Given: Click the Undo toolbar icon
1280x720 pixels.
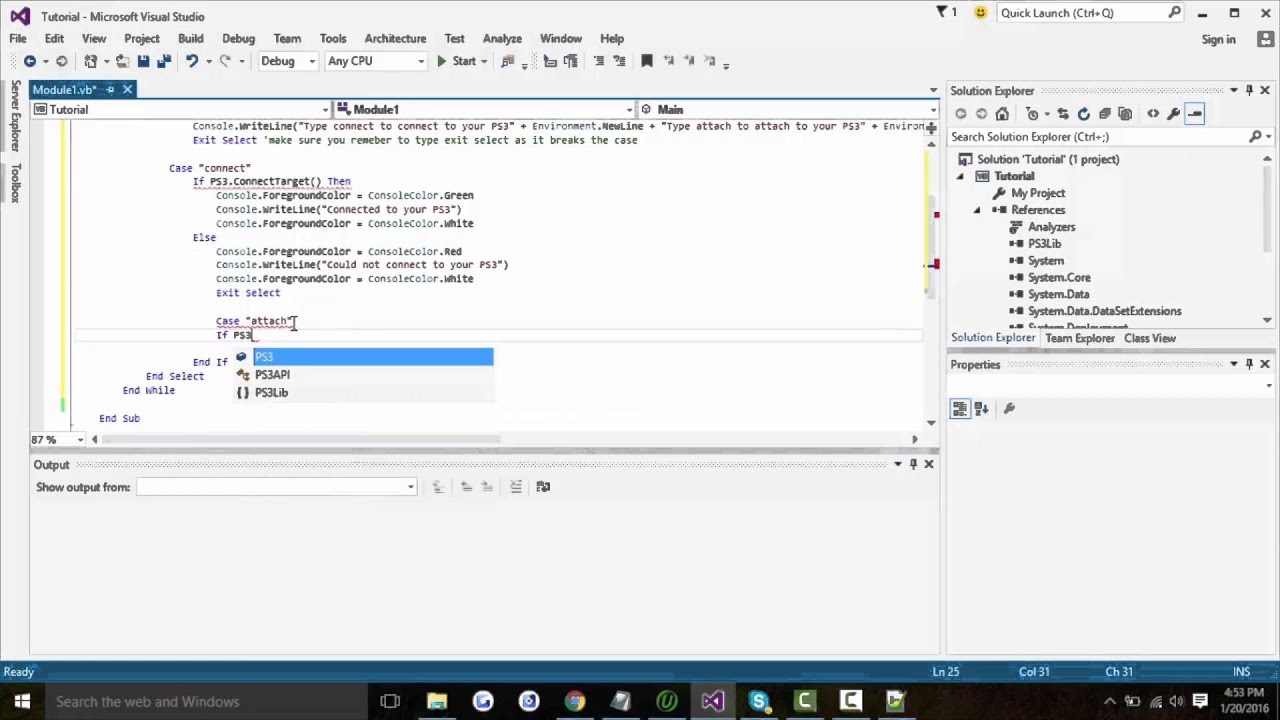Looking at the screenshot, I should (192, 61).
